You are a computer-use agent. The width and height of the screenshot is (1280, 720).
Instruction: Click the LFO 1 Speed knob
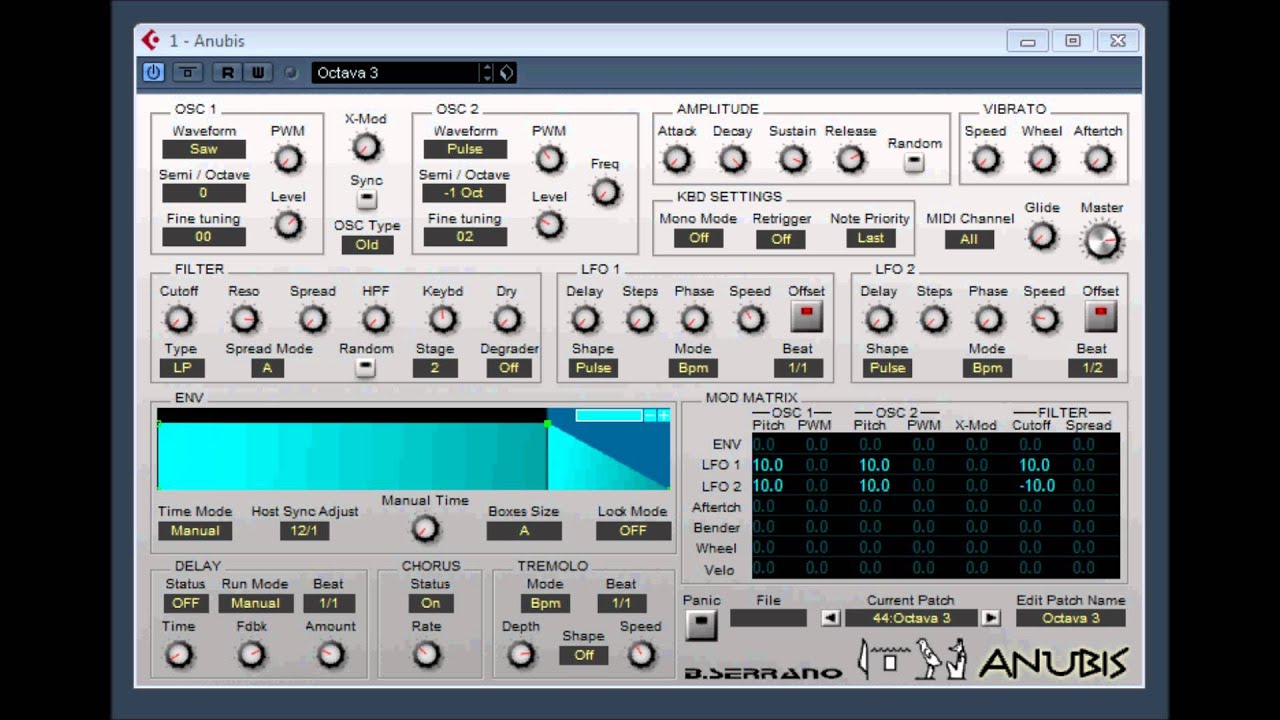750,319
